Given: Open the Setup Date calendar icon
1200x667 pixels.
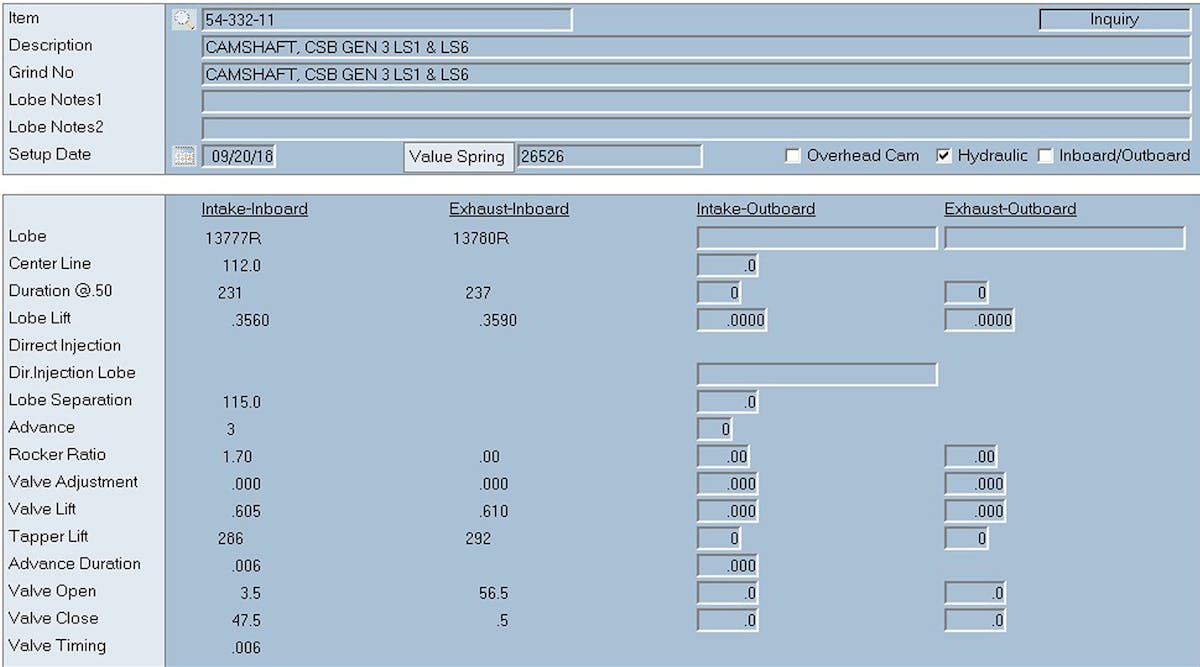Looking at the screenshot, I should [183, 156].
